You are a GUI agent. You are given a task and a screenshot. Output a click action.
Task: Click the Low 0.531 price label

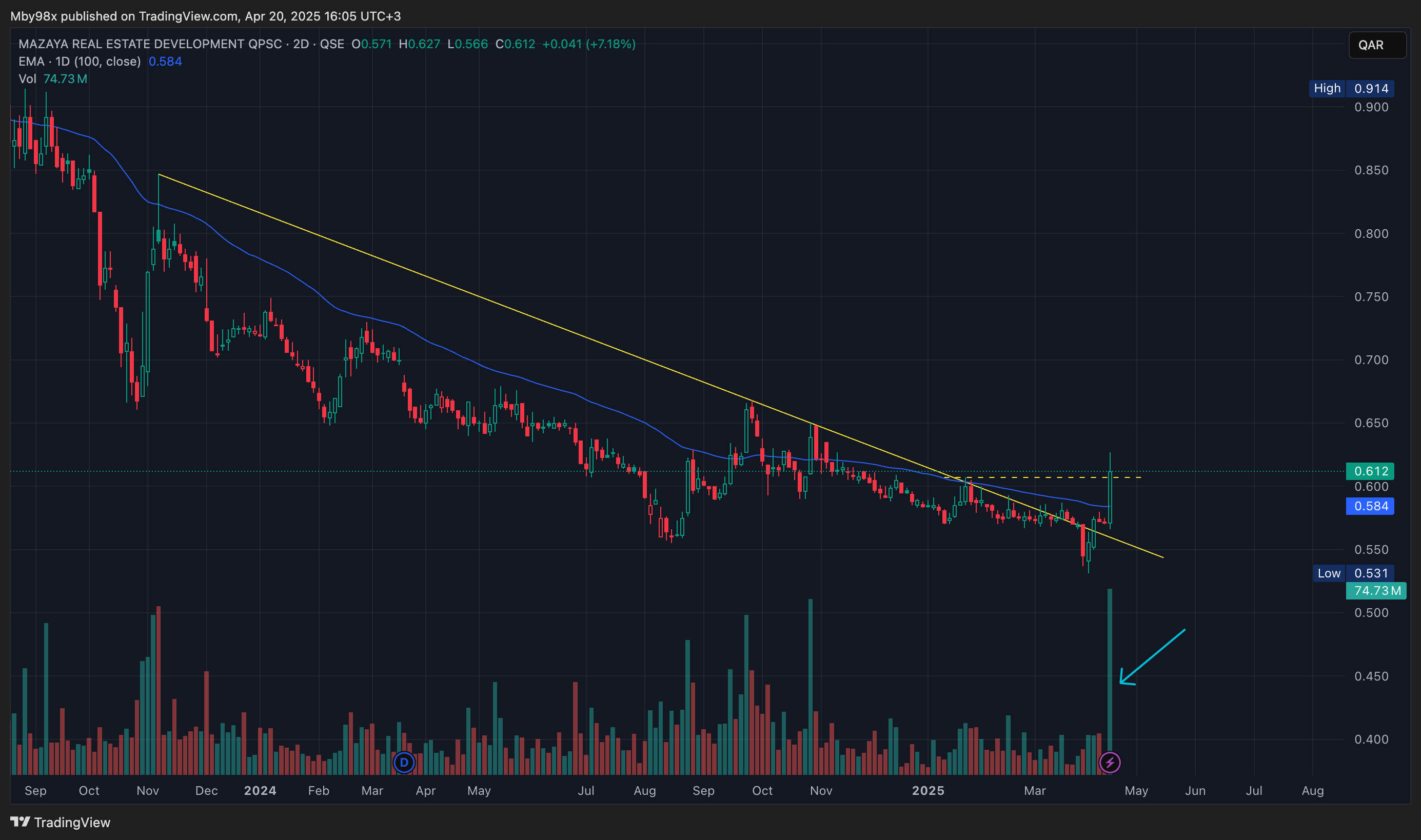point(1353,573)
